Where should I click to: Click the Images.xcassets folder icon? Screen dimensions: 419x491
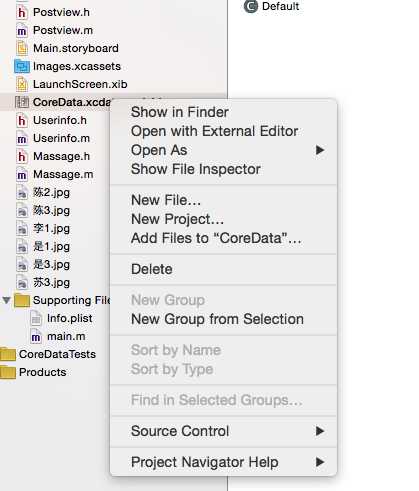[x=22, y=66]
